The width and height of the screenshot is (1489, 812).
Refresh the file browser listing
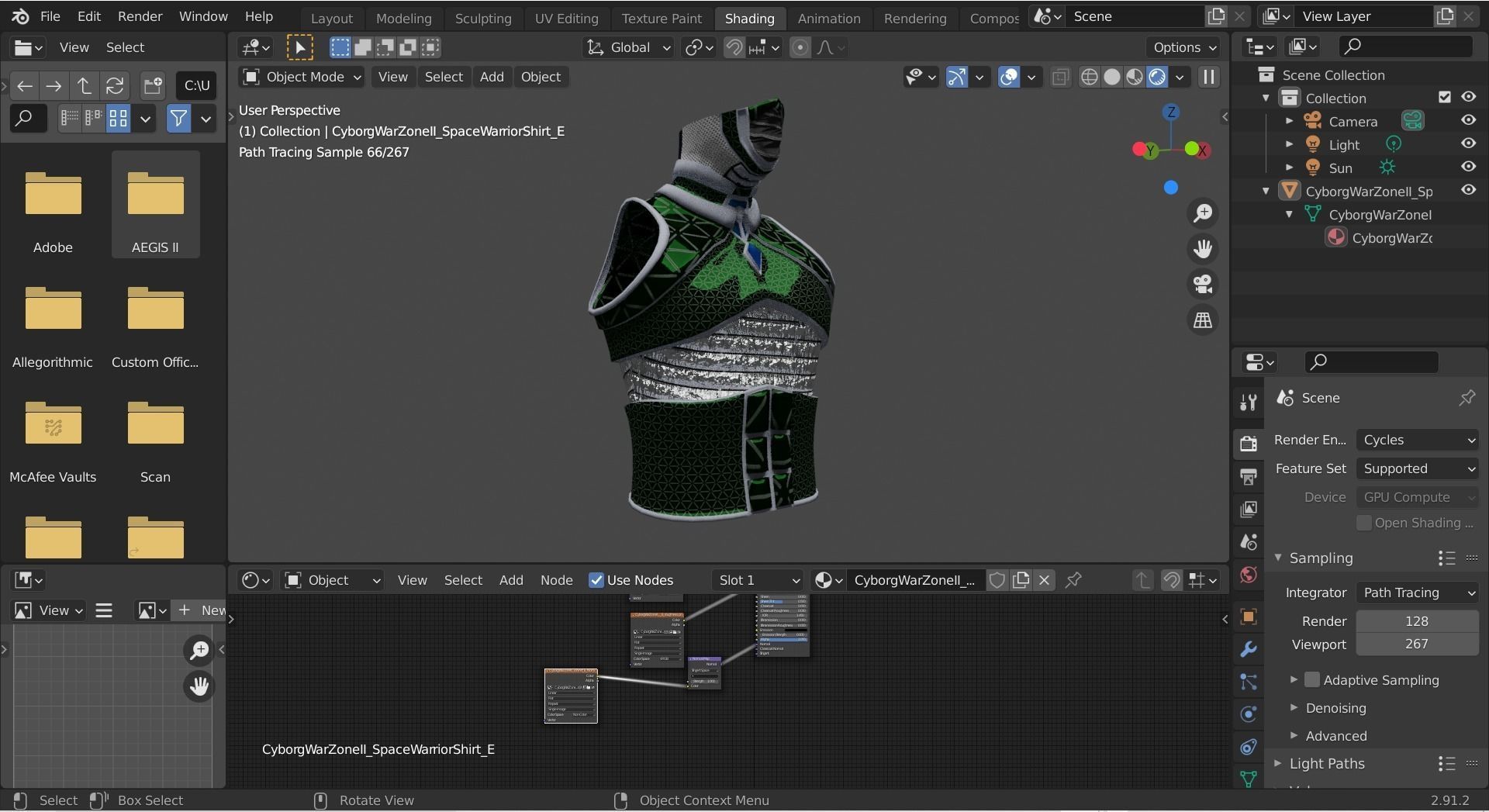click(115, 85)
